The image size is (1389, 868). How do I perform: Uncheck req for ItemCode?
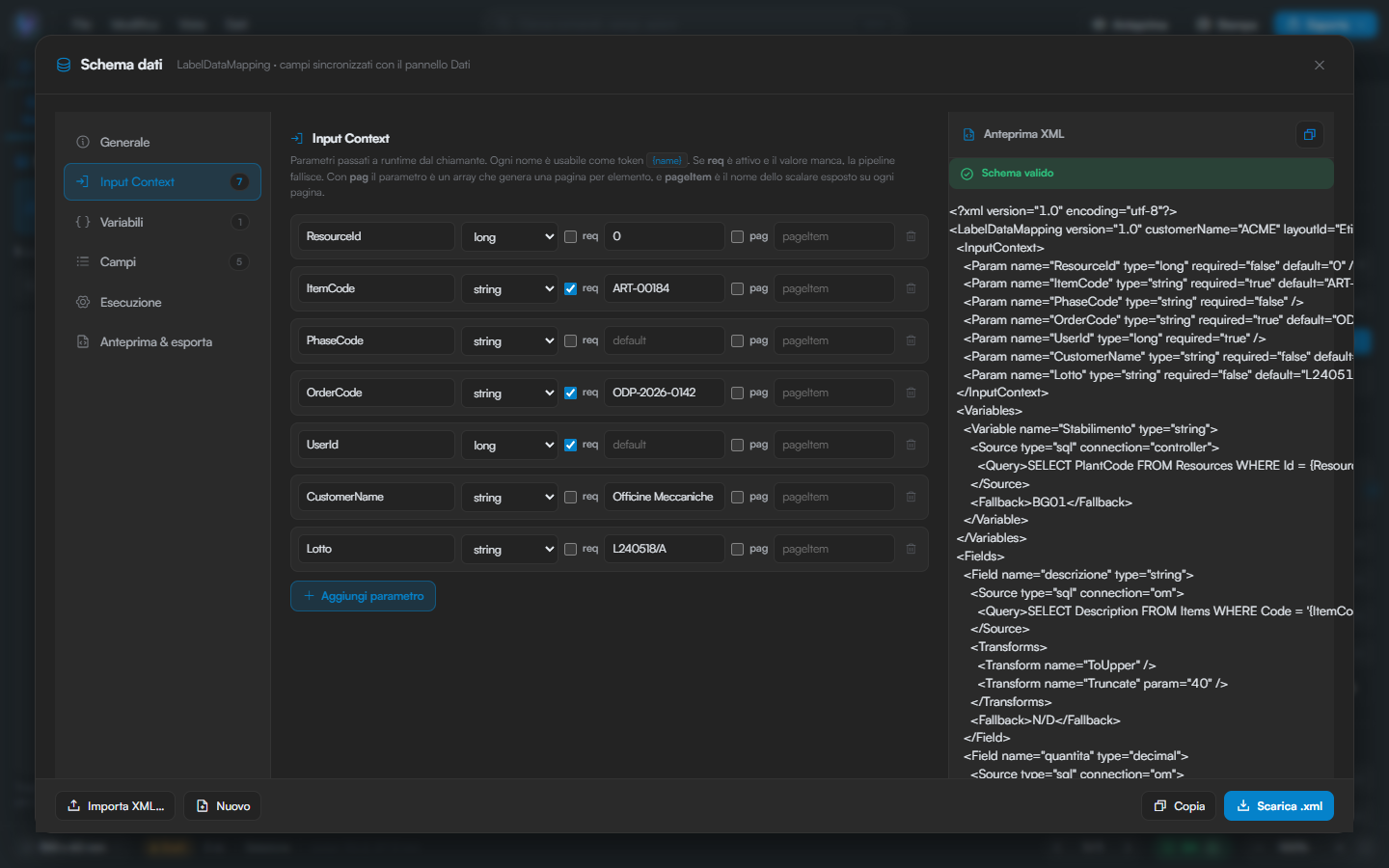coord(570,288)
